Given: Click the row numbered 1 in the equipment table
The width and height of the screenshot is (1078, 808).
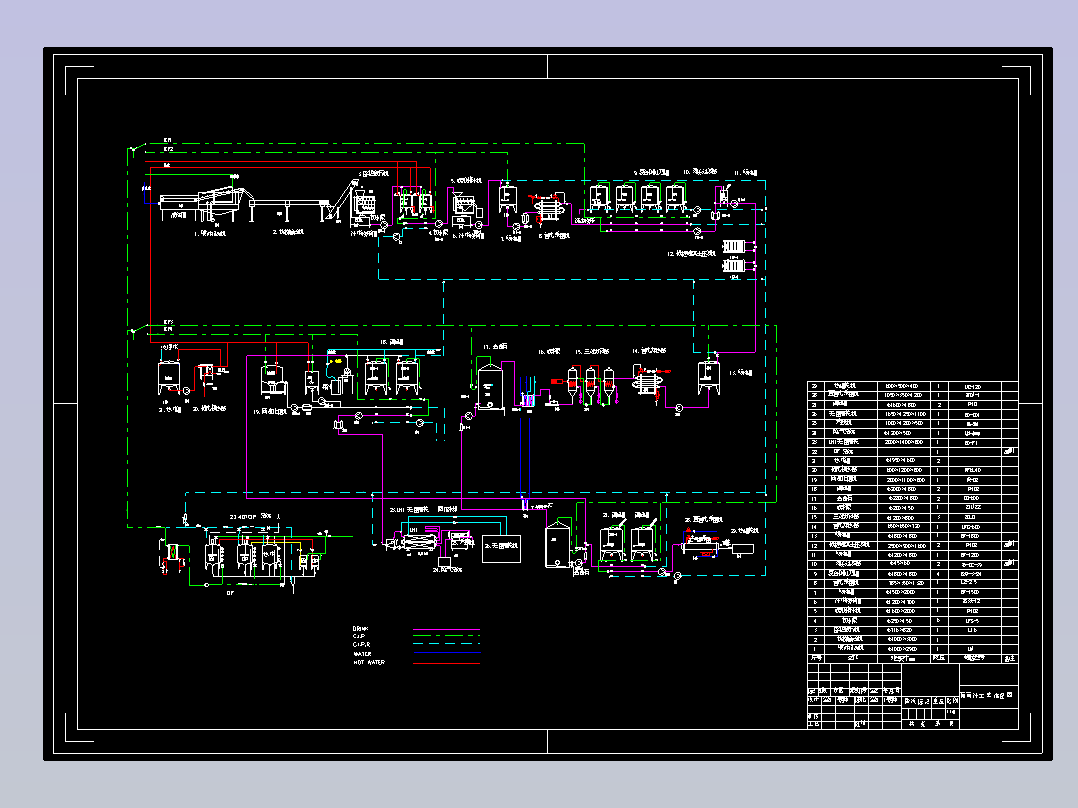Looking at the screenshot, I should pos(912,648).
